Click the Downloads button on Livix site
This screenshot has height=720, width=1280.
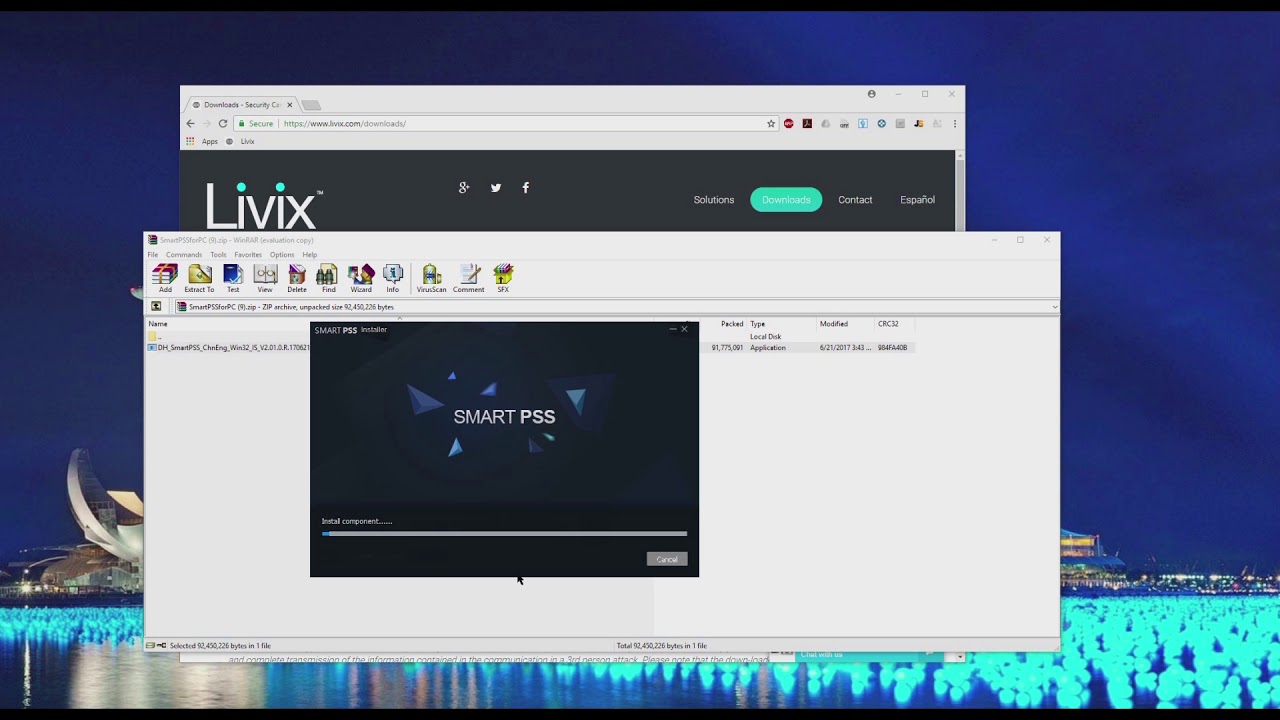point(786,200)
